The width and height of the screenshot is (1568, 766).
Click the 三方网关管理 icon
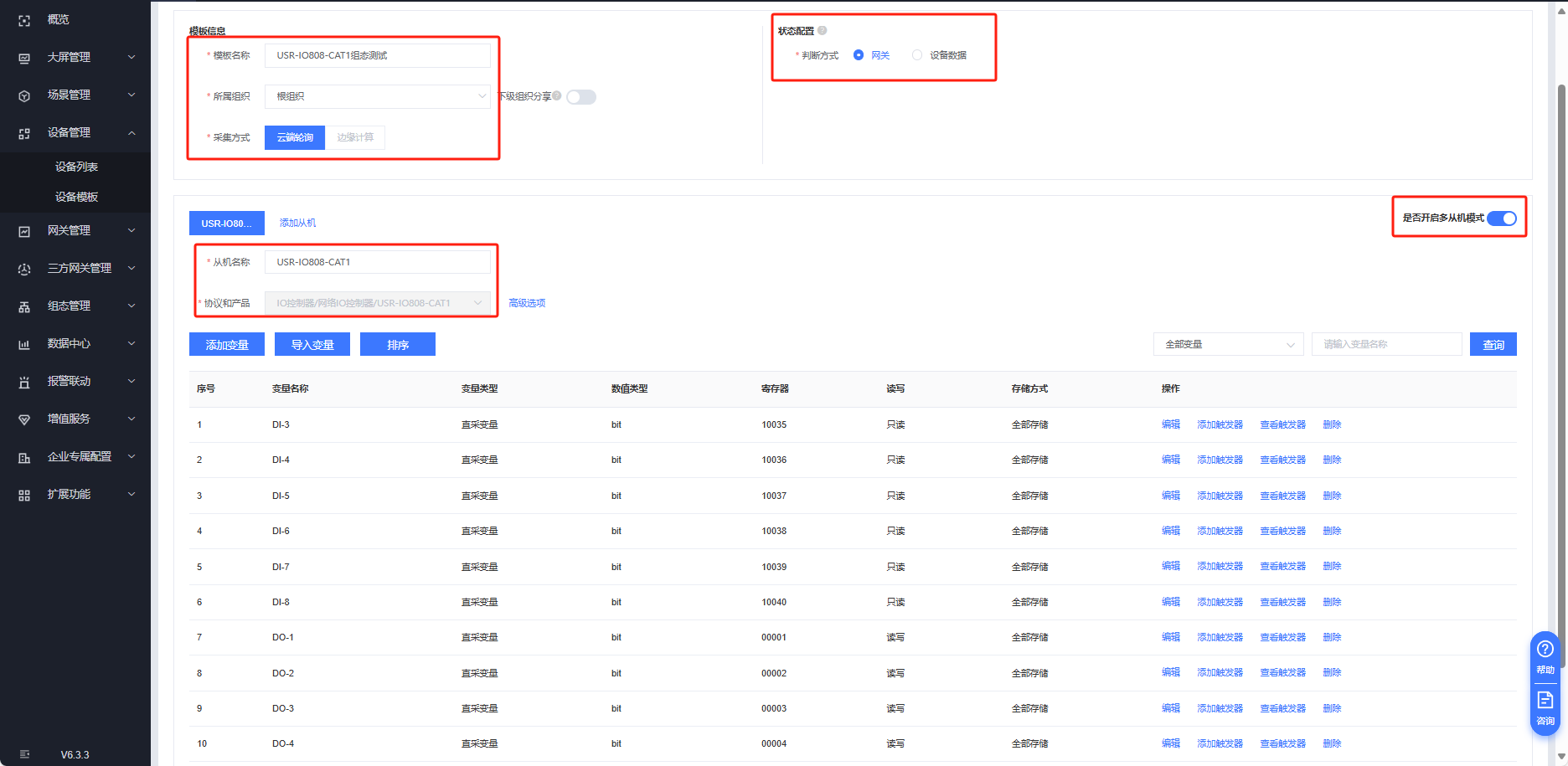tap(24, 269)
